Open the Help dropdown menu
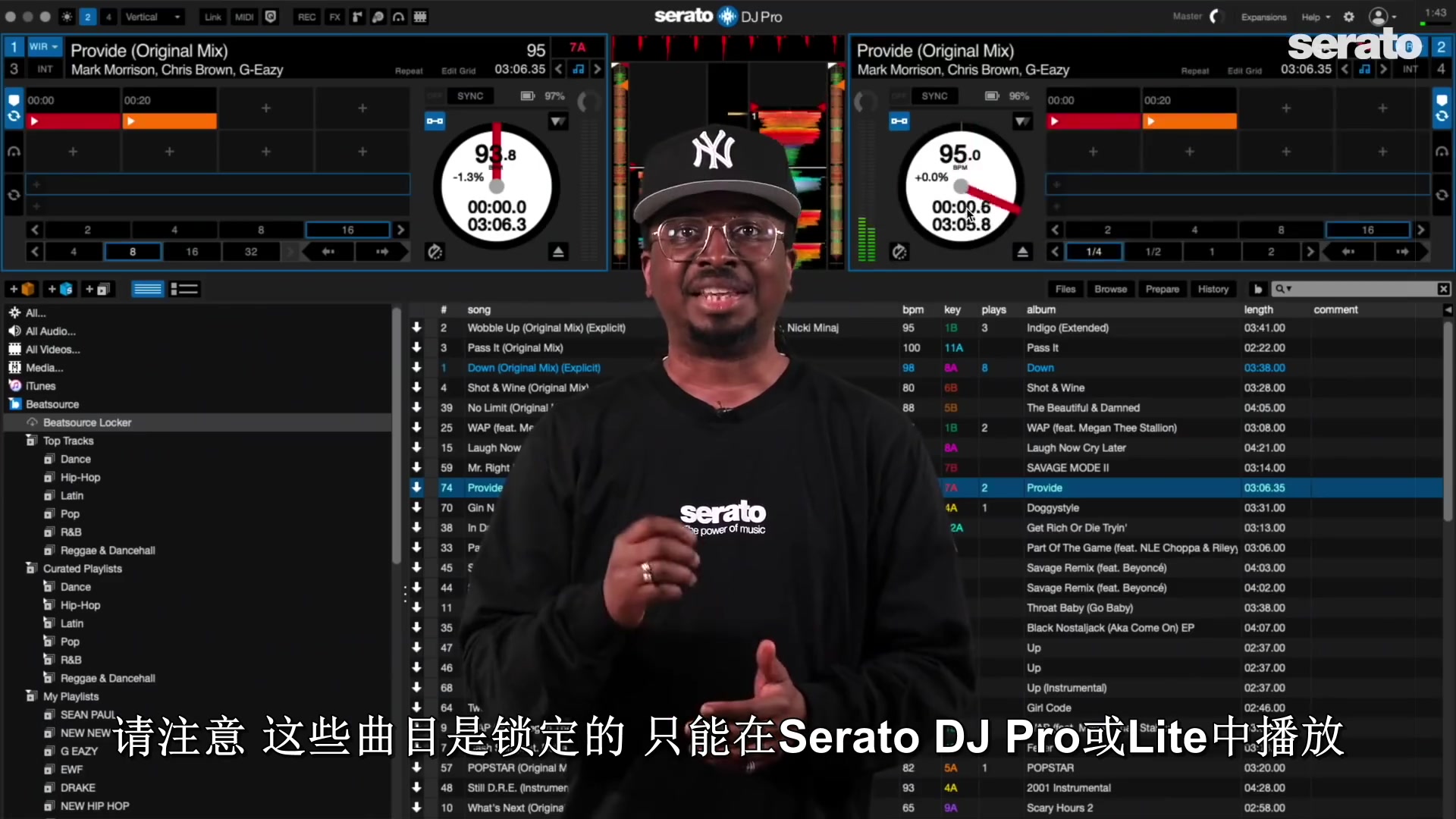Screen dimensions: 1456x819 (1316, 17)
